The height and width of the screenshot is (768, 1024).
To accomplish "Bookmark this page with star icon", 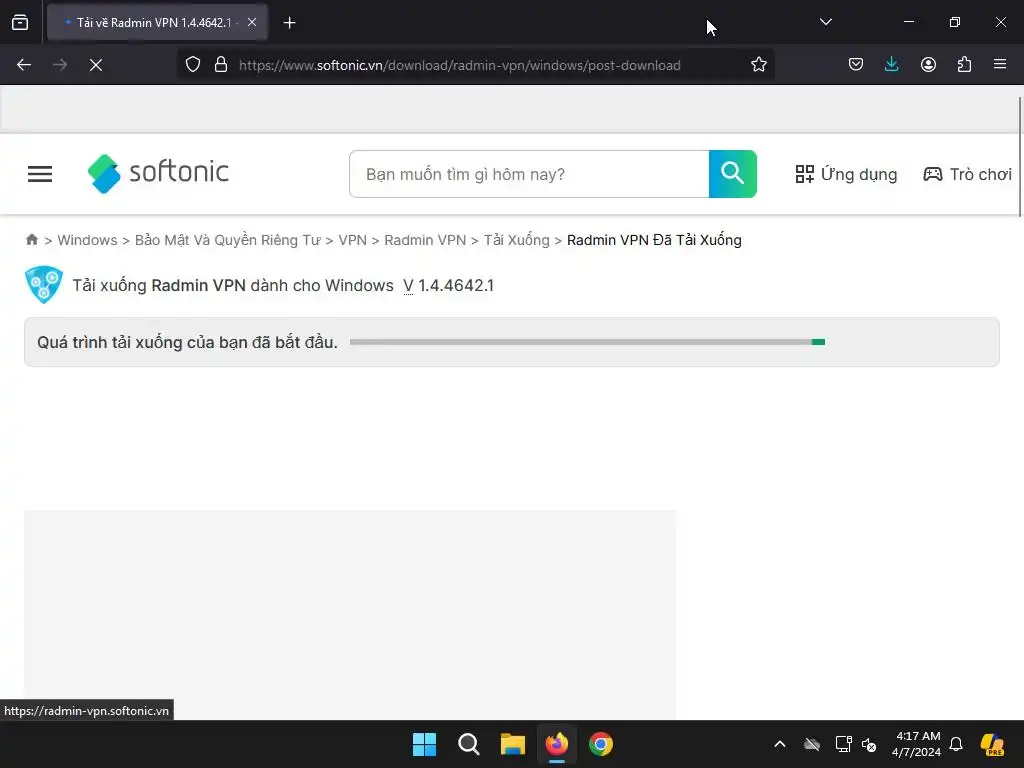I will (758, 65).
